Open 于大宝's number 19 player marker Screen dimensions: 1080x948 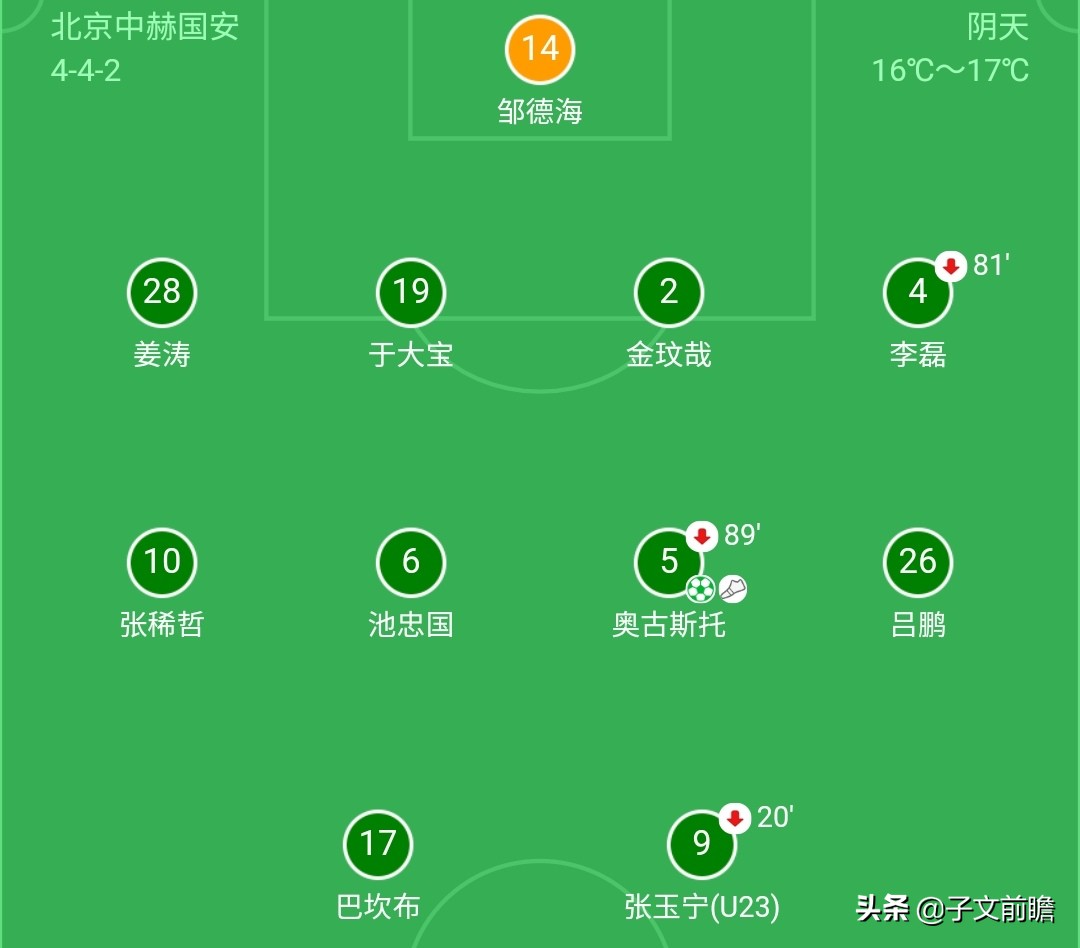coord(410,292)
